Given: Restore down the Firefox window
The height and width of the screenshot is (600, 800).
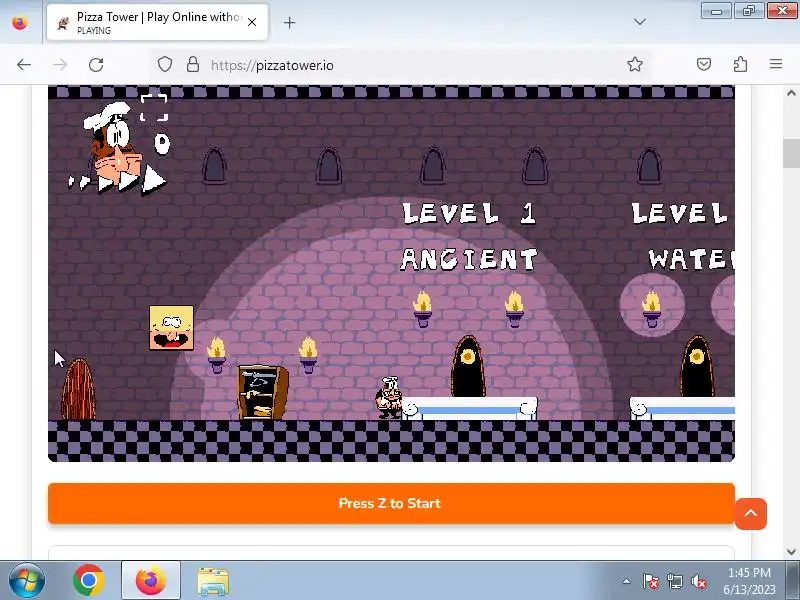Looking at the screenshot, I should coord(748,11).
